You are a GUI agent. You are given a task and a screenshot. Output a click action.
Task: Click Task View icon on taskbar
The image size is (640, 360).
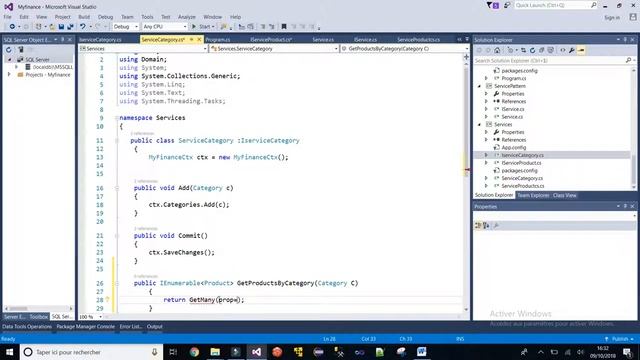(173, 352)
